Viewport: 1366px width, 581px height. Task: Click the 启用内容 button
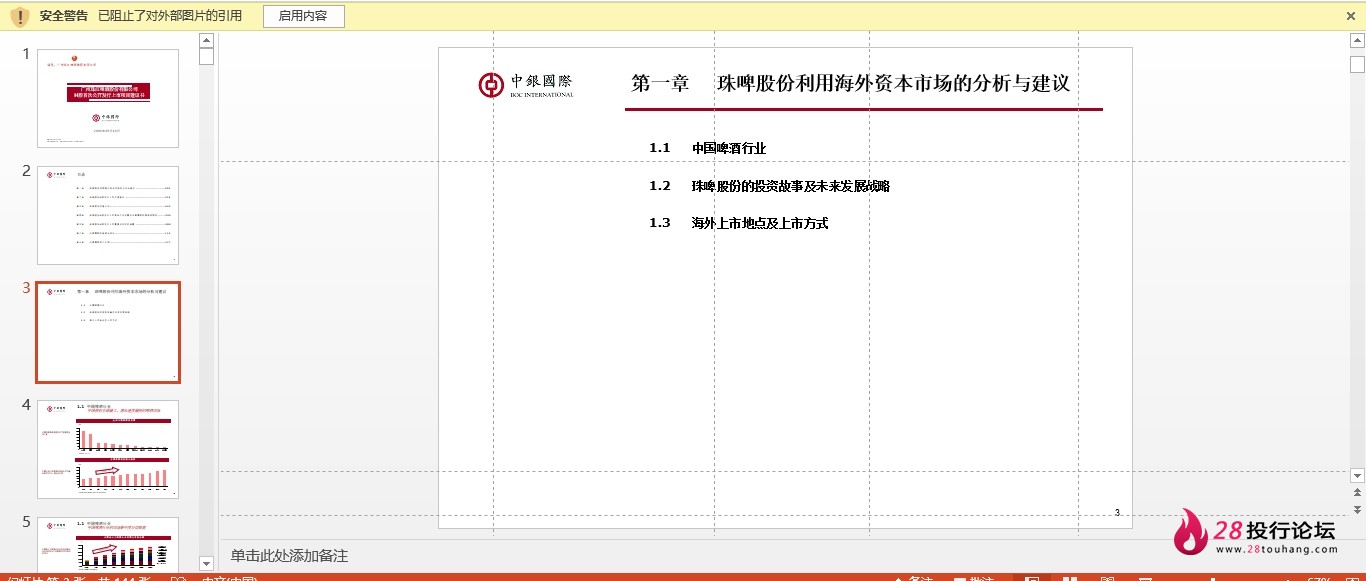pyautogui.click(x=304, y=16)
